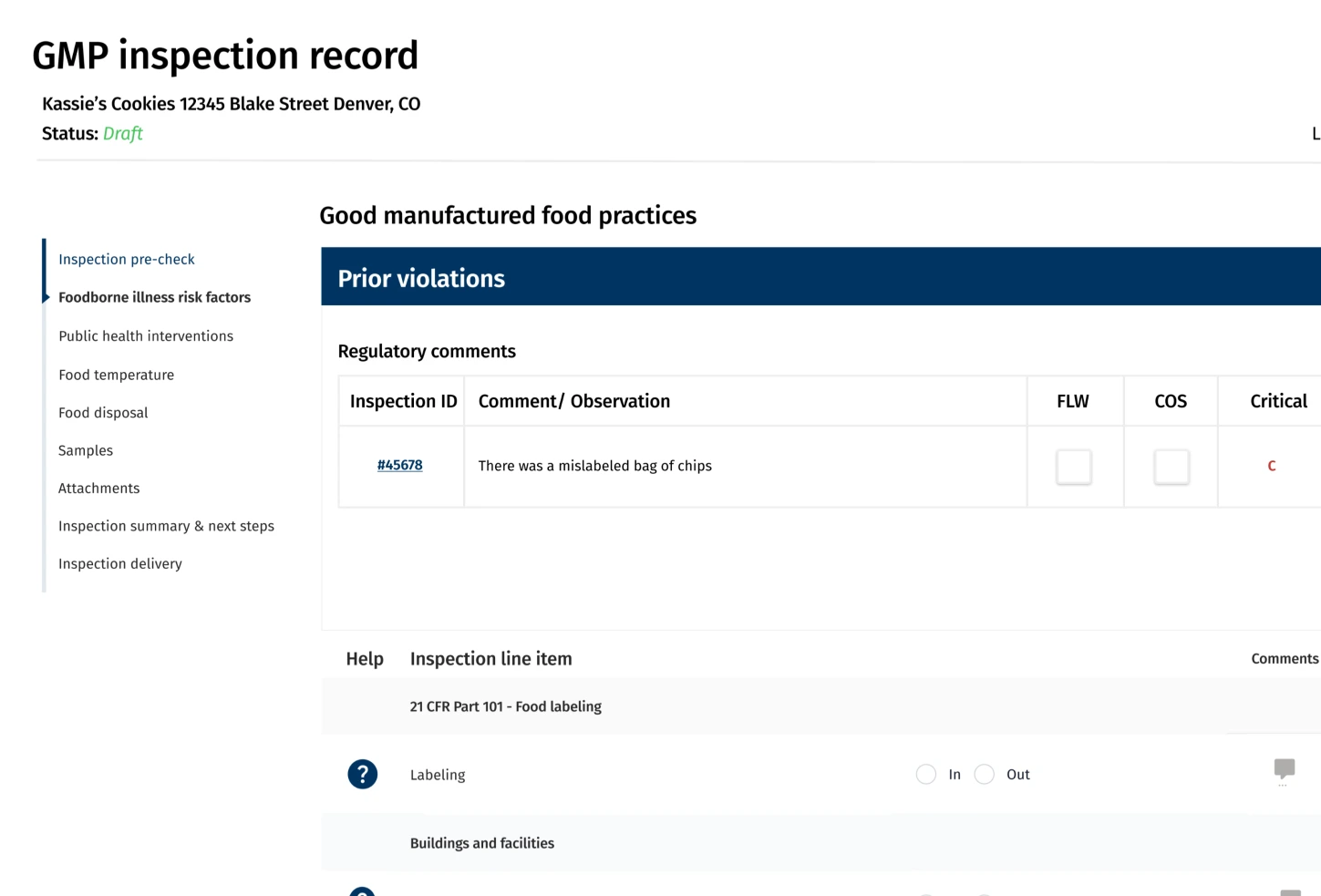Open the Attachments section
This screenshot has width=1321, height=896.
[98, 488]
